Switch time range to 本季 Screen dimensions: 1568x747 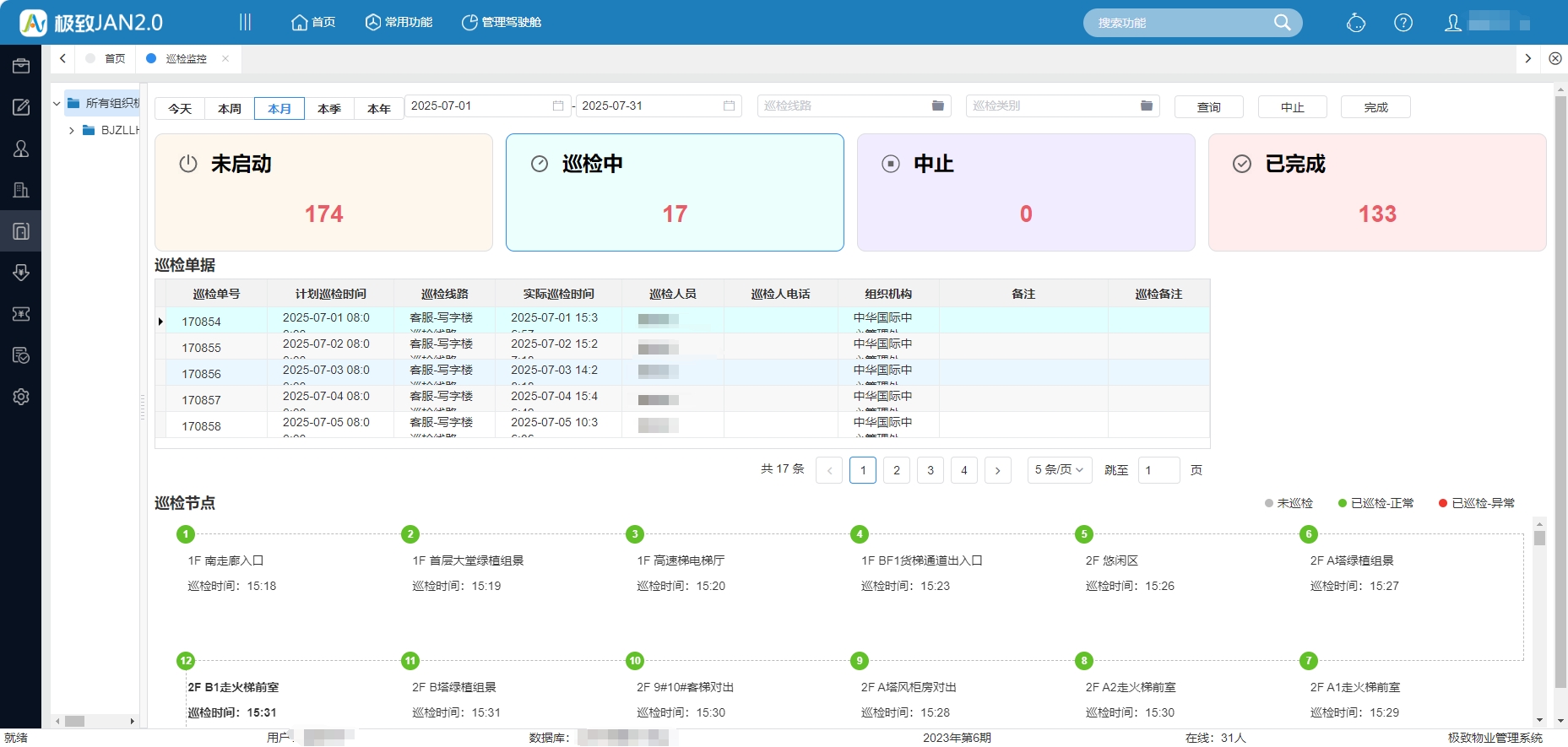tap(329, 109)
